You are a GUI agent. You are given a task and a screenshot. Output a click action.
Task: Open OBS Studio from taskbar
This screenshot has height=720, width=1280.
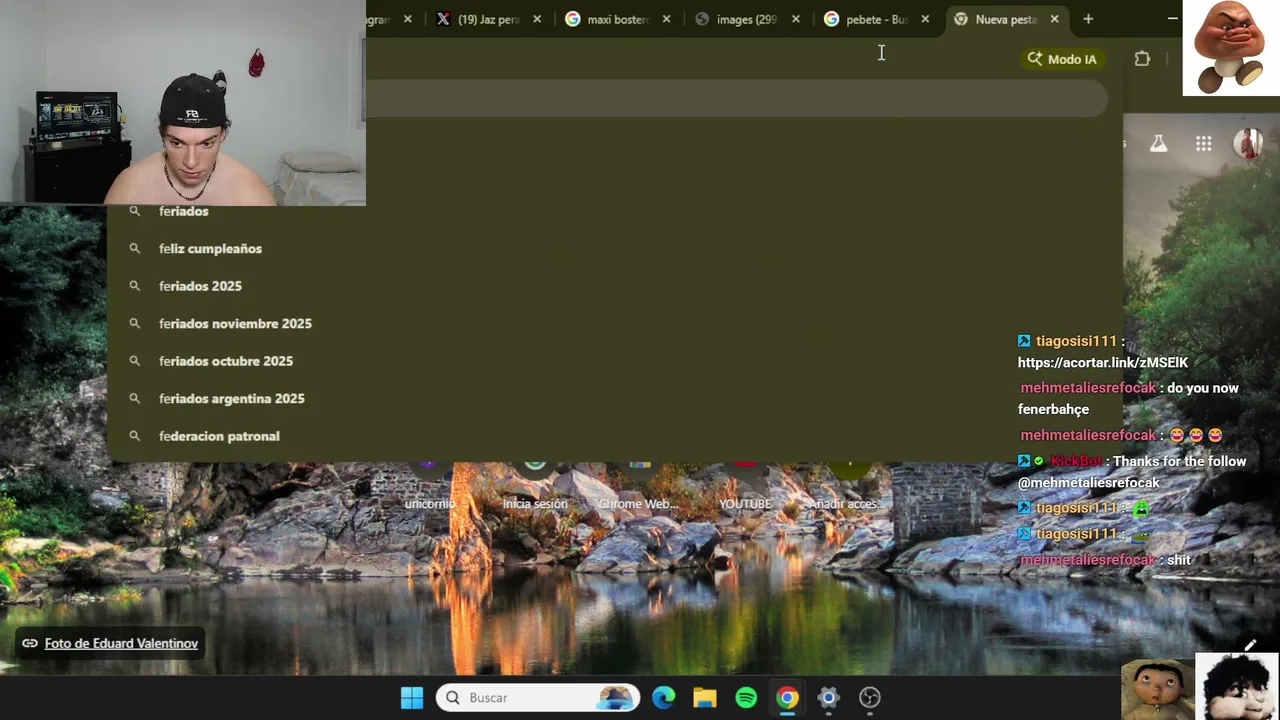click(x=870, y=698)
